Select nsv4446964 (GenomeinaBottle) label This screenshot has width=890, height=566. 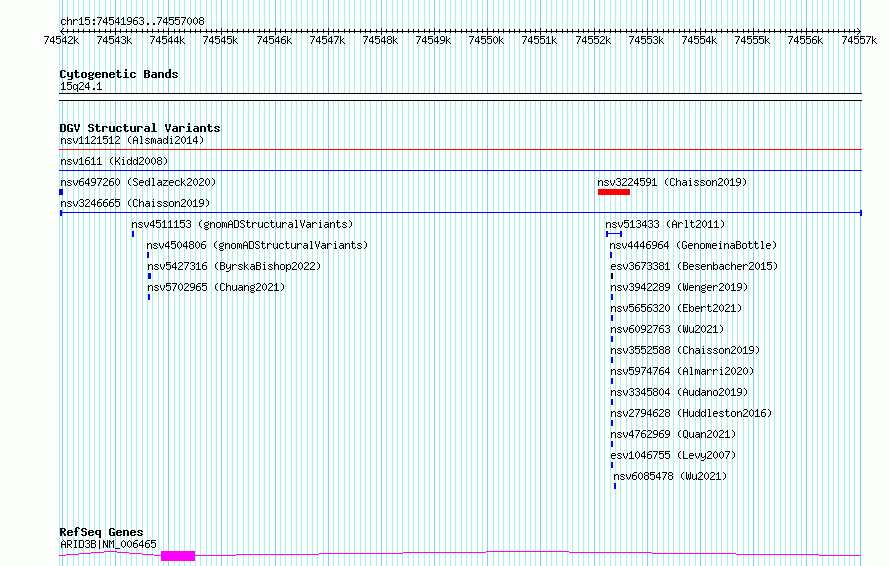click(x=693, y=245)
